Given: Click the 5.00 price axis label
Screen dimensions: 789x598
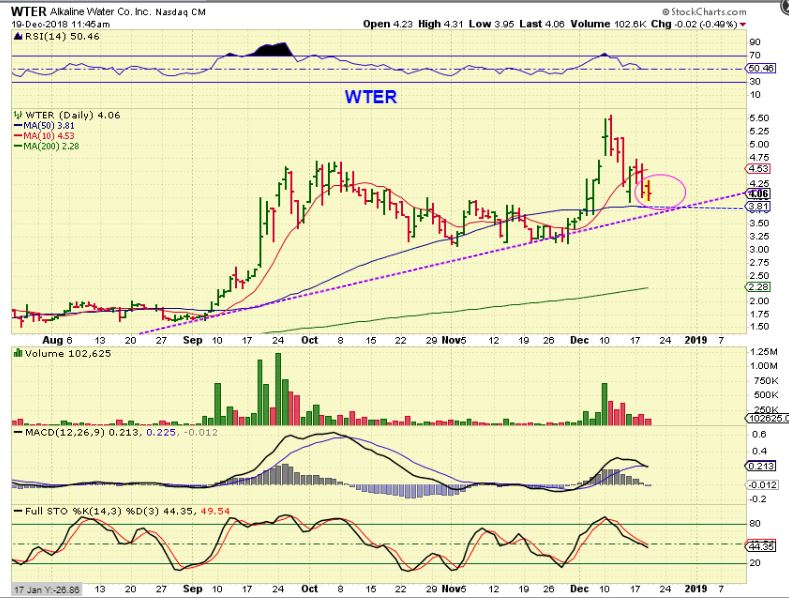Looking at the screenshot, I should coord(759,144).
